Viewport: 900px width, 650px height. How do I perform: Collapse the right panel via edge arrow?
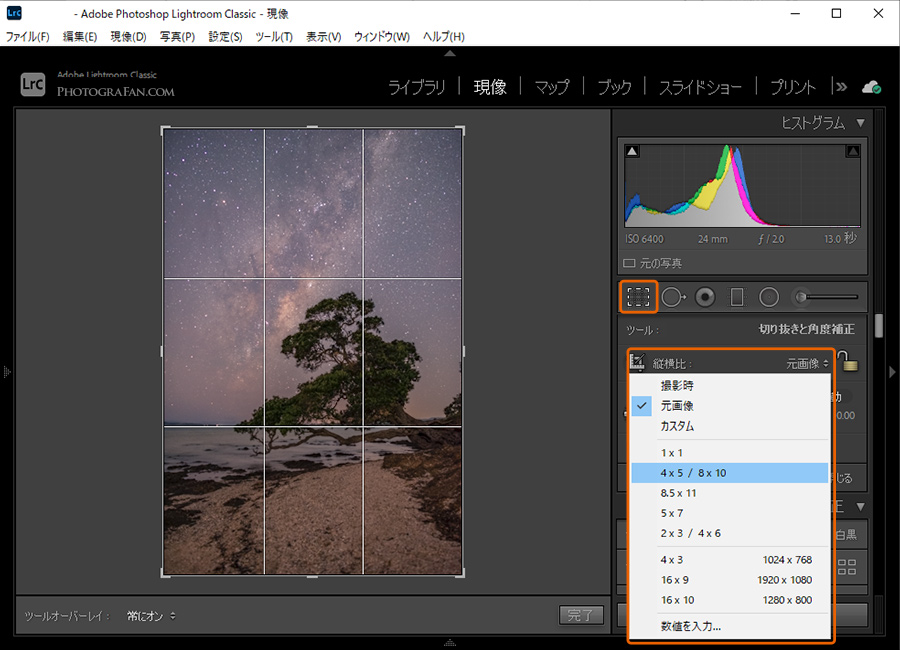893,372
